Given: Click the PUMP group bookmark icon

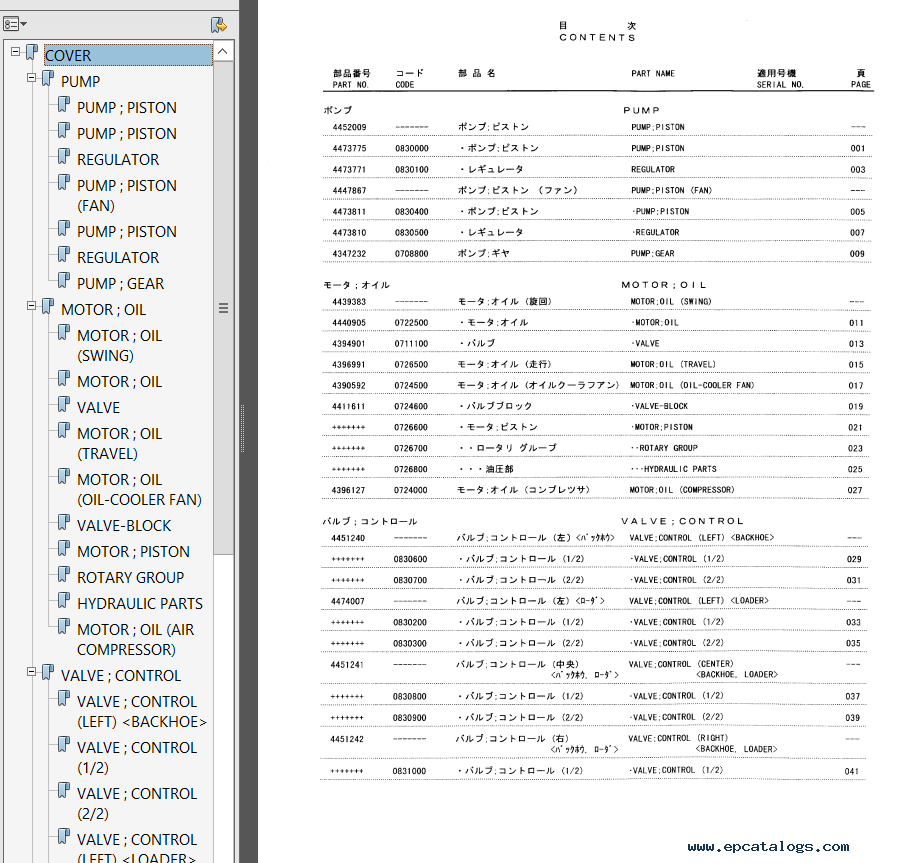Looking at the screenshot, I should point(48,79).
